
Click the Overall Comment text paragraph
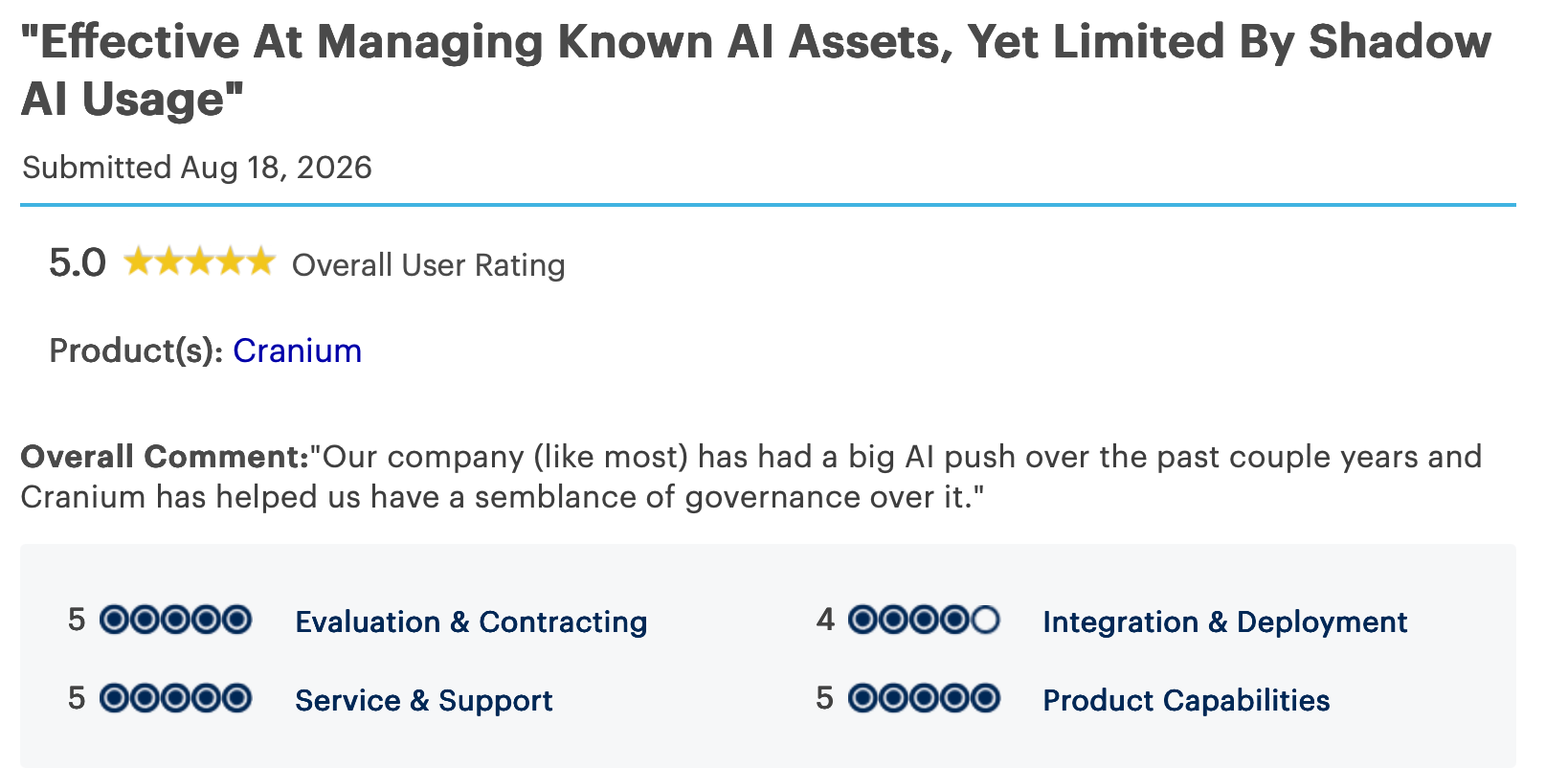(751, 477)
